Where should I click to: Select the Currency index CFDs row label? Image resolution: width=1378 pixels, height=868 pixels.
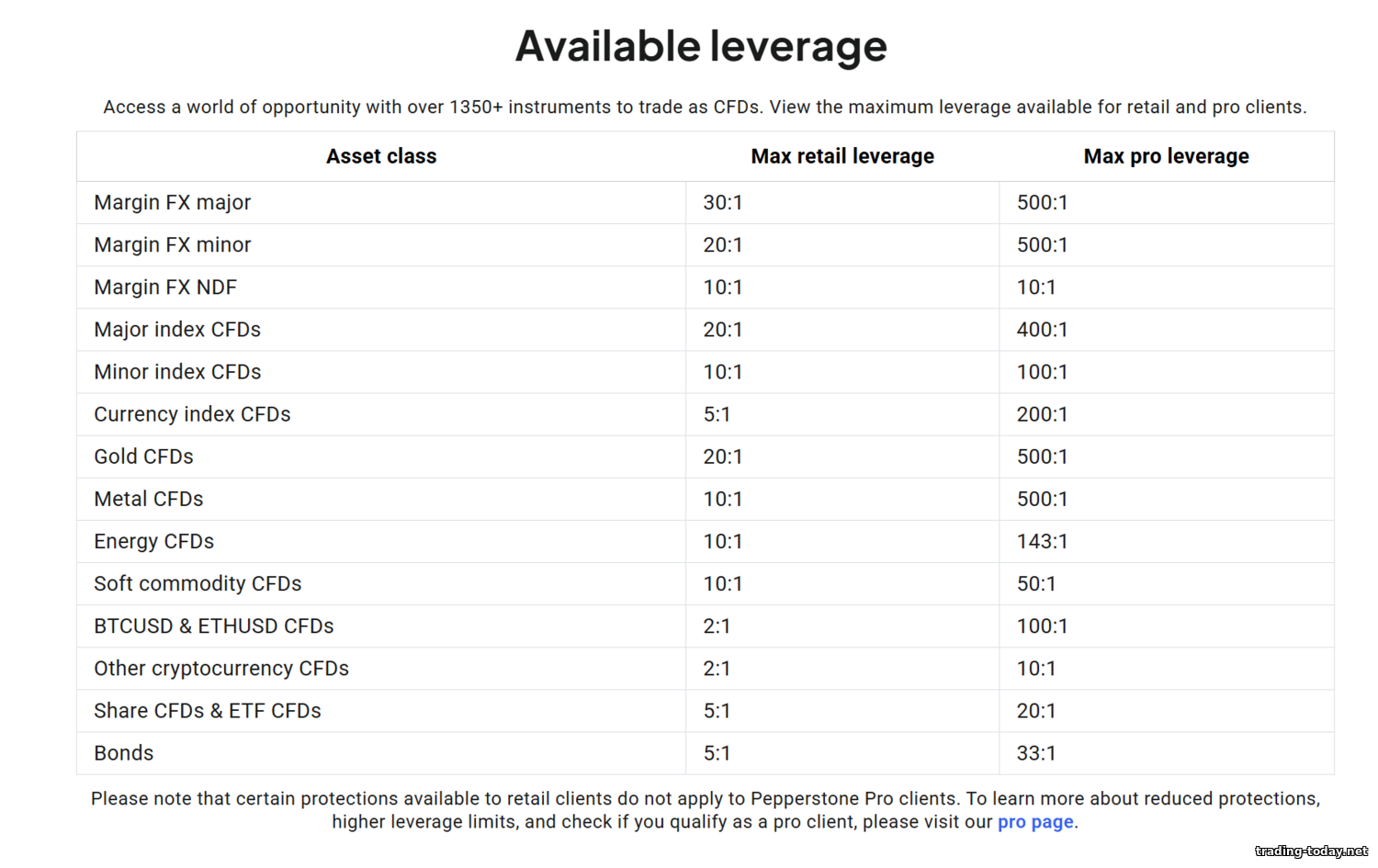(192, 414)
